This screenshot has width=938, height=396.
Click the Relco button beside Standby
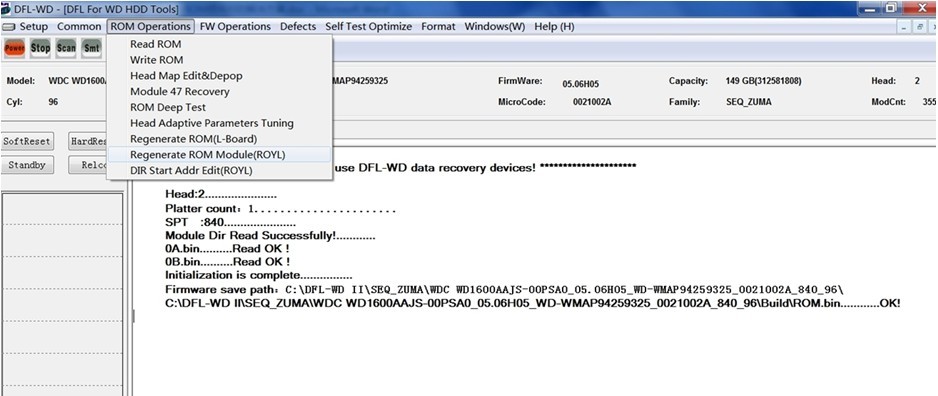(x=88, y=165)
